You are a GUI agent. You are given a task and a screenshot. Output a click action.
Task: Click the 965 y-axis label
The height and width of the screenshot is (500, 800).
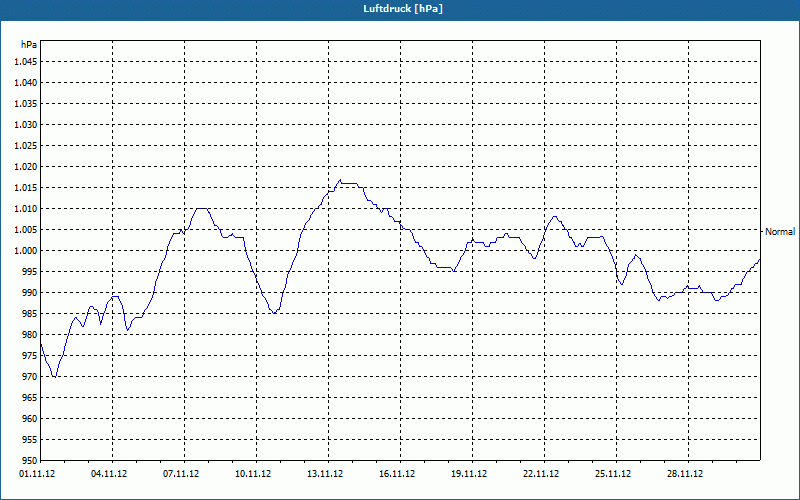(x=30, y=397)
